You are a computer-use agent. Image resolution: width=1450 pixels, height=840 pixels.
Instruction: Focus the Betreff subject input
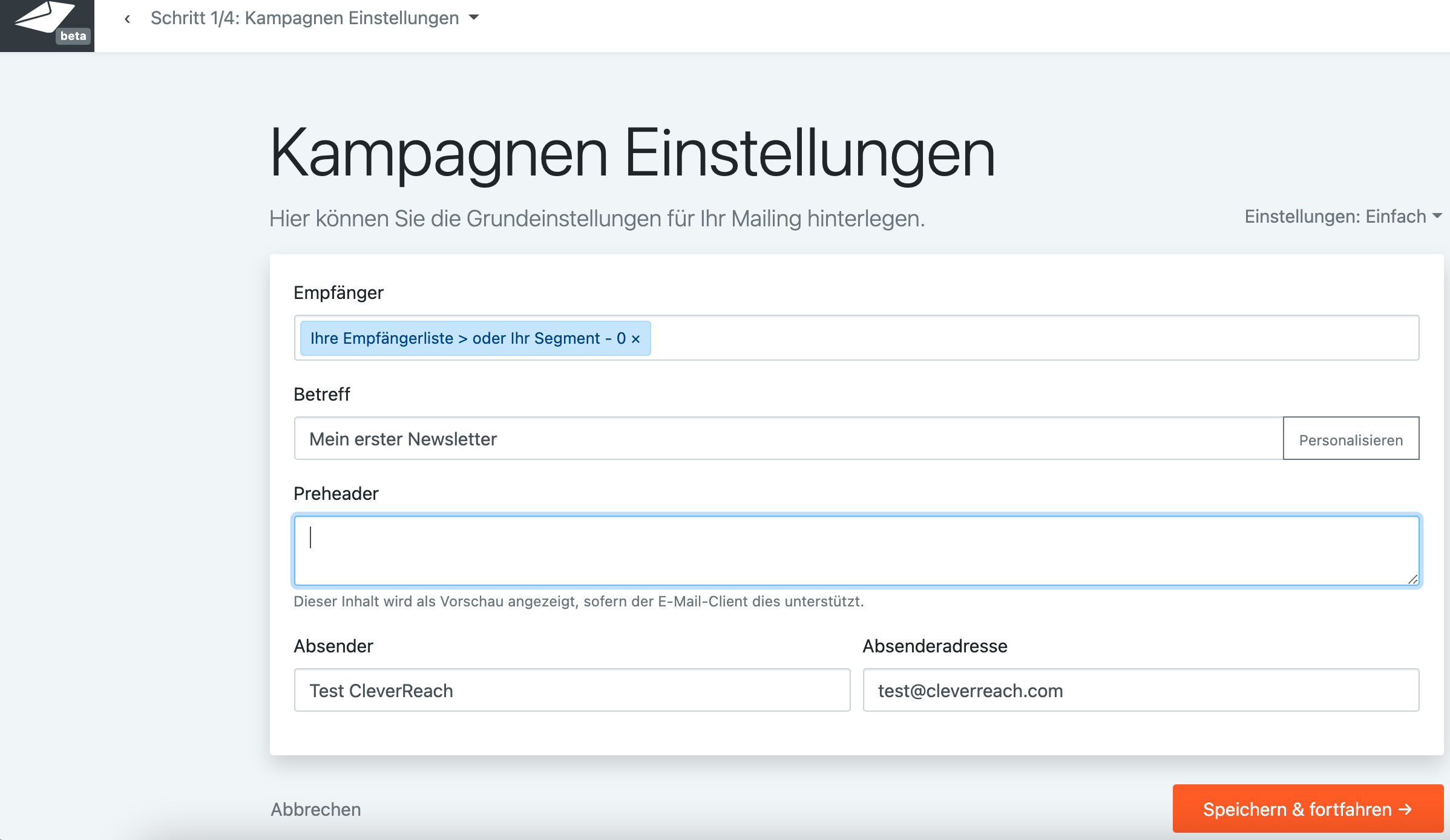pos(787,439)
